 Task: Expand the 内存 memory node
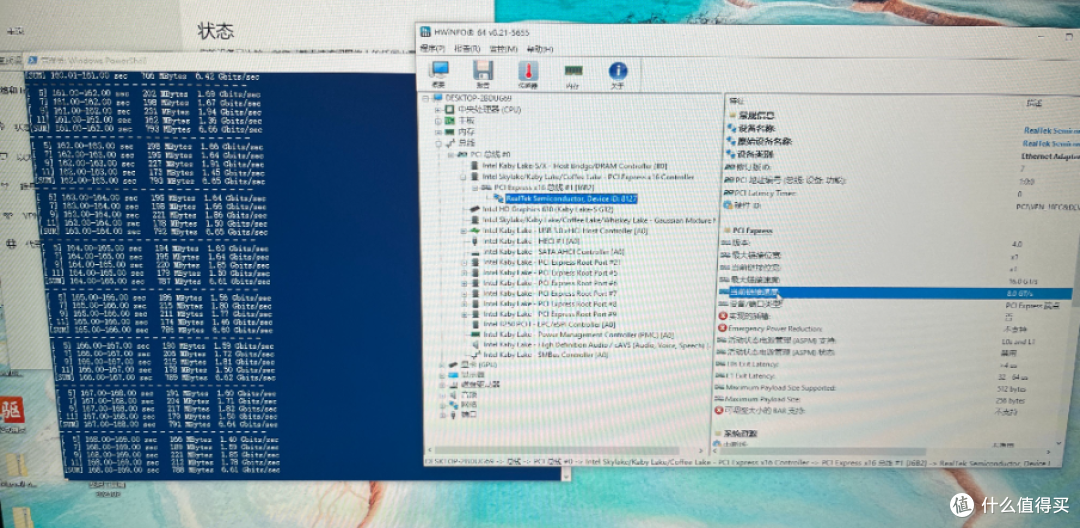tap(437, 131)
